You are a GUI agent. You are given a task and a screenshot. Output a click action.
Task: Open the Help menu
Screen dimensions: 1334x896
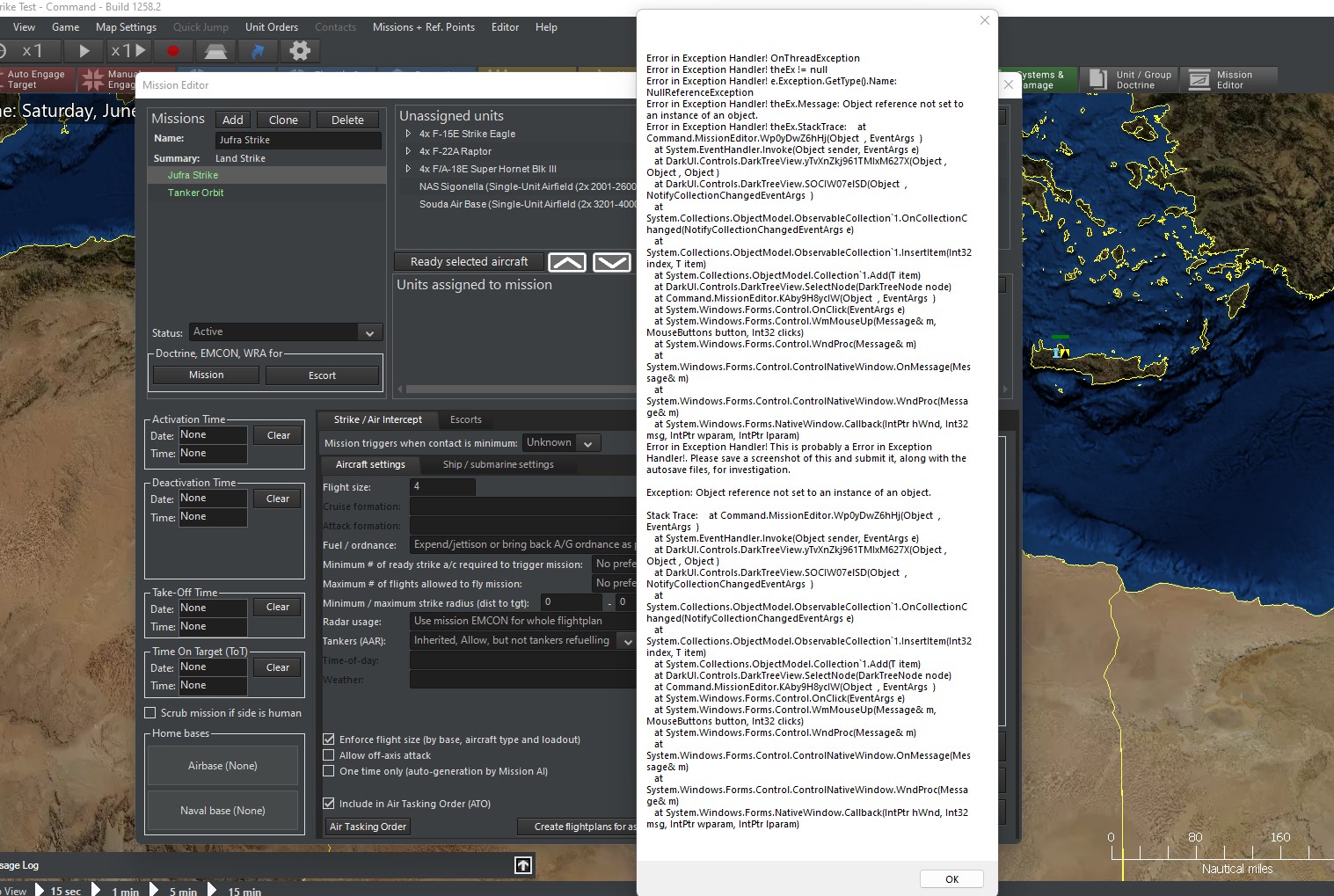546,27
